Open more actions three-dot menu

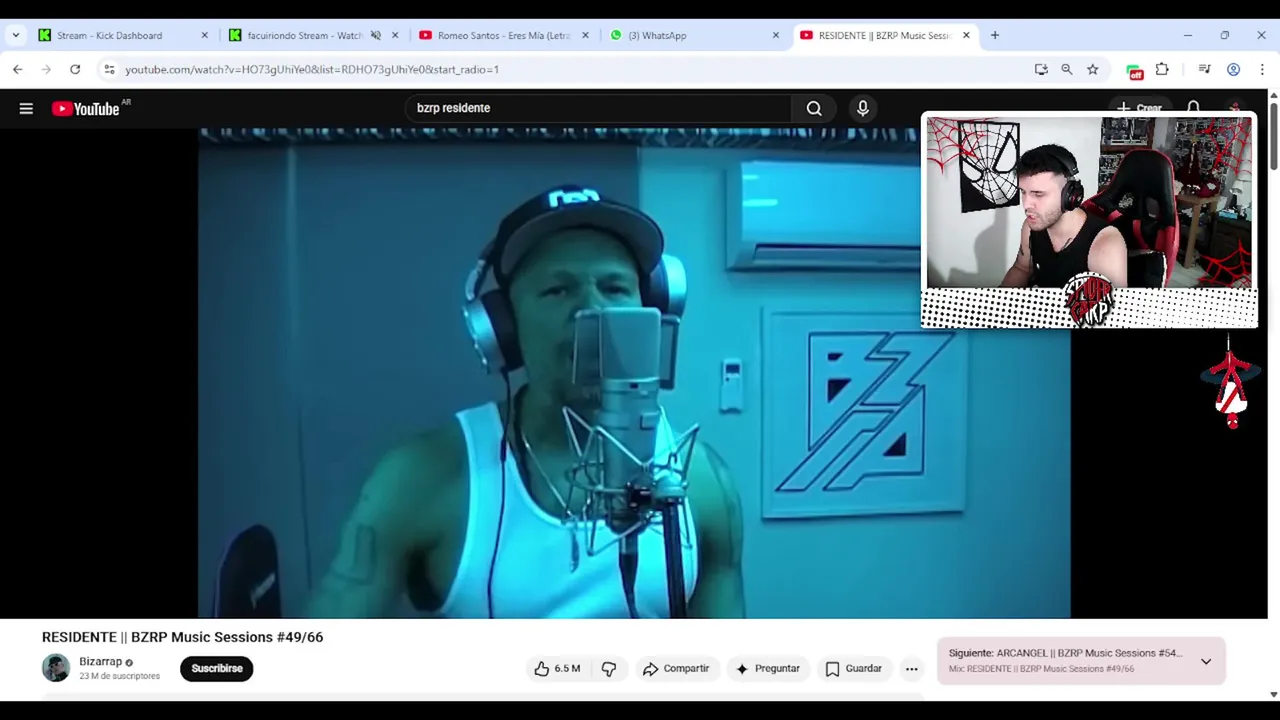coord(911,669)
